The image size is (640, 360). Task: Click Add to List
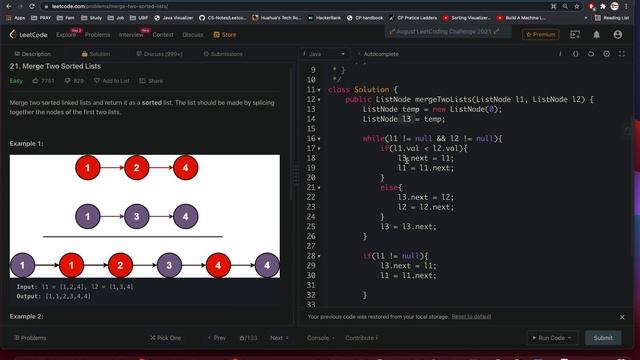point(111,81)
